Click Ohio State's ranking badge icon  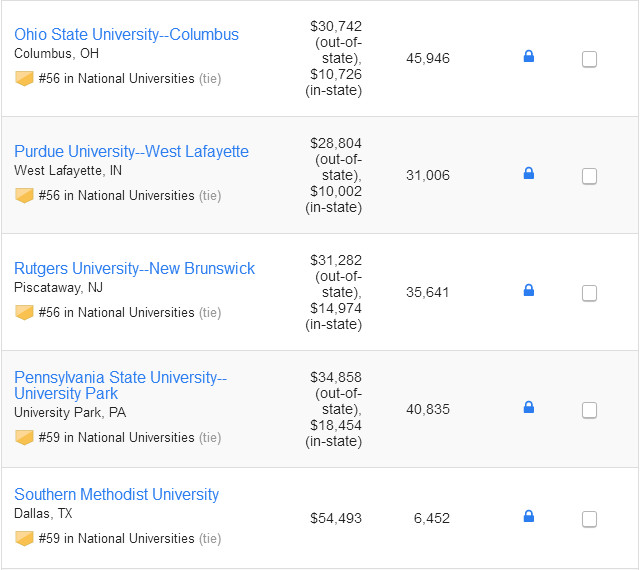[x=24, y=78]
